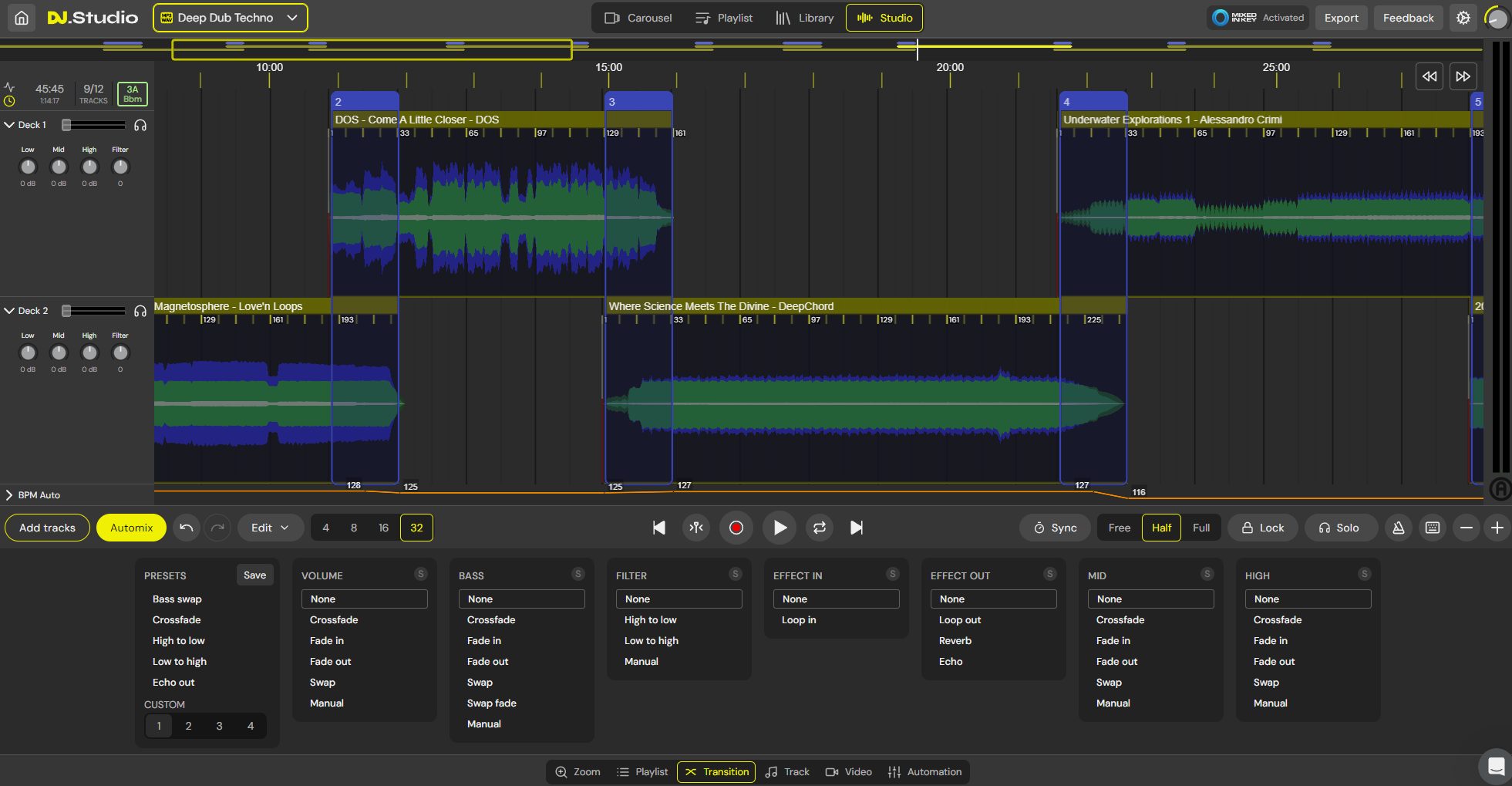The width and height of the screenshot is (1512, 786).
Task: Adjust the Deck 2 volume slider
Action: pyautogui.click(x=67, y=311)
